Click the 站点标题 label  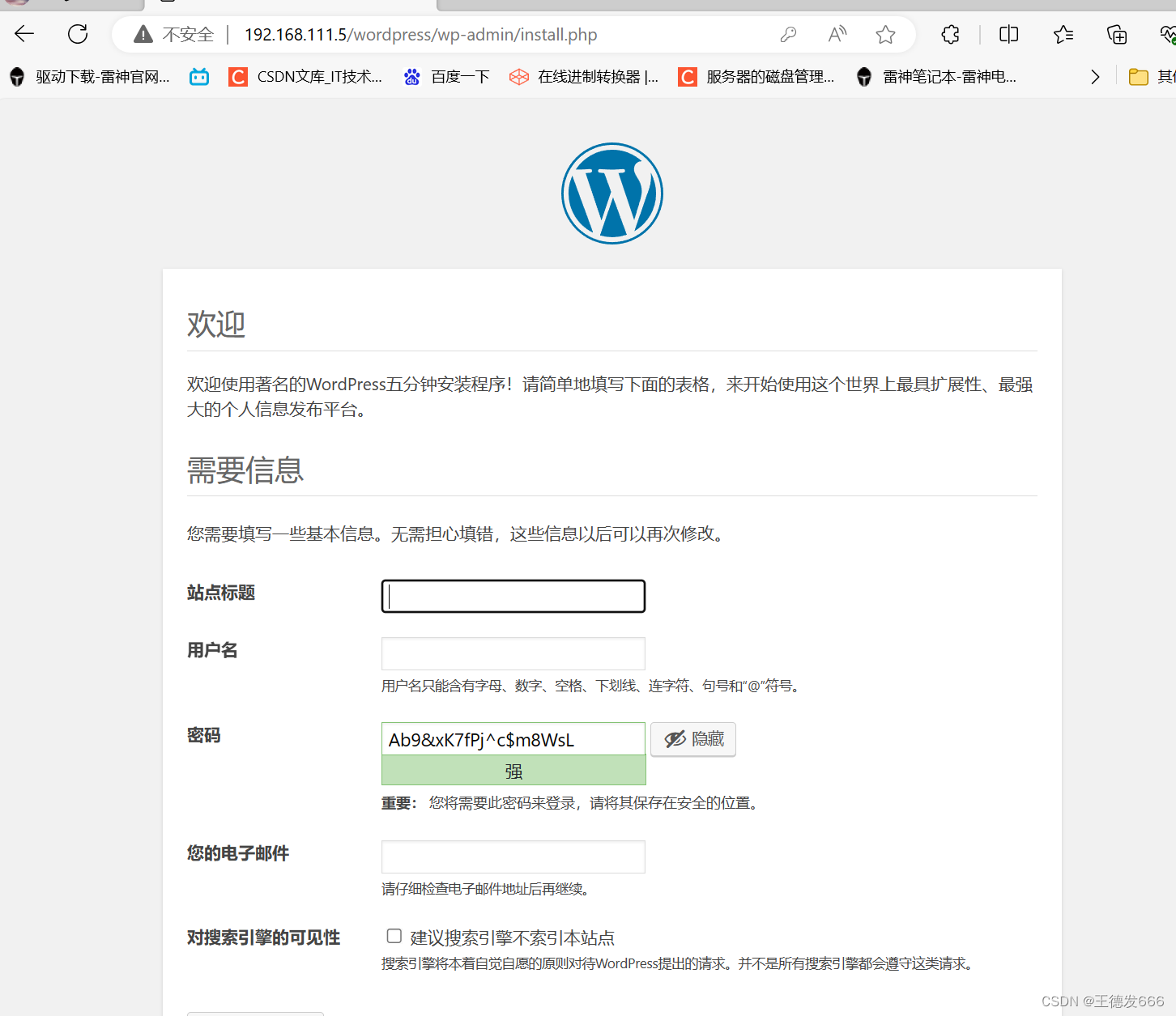pyautogui.click(x=221, y=593)
